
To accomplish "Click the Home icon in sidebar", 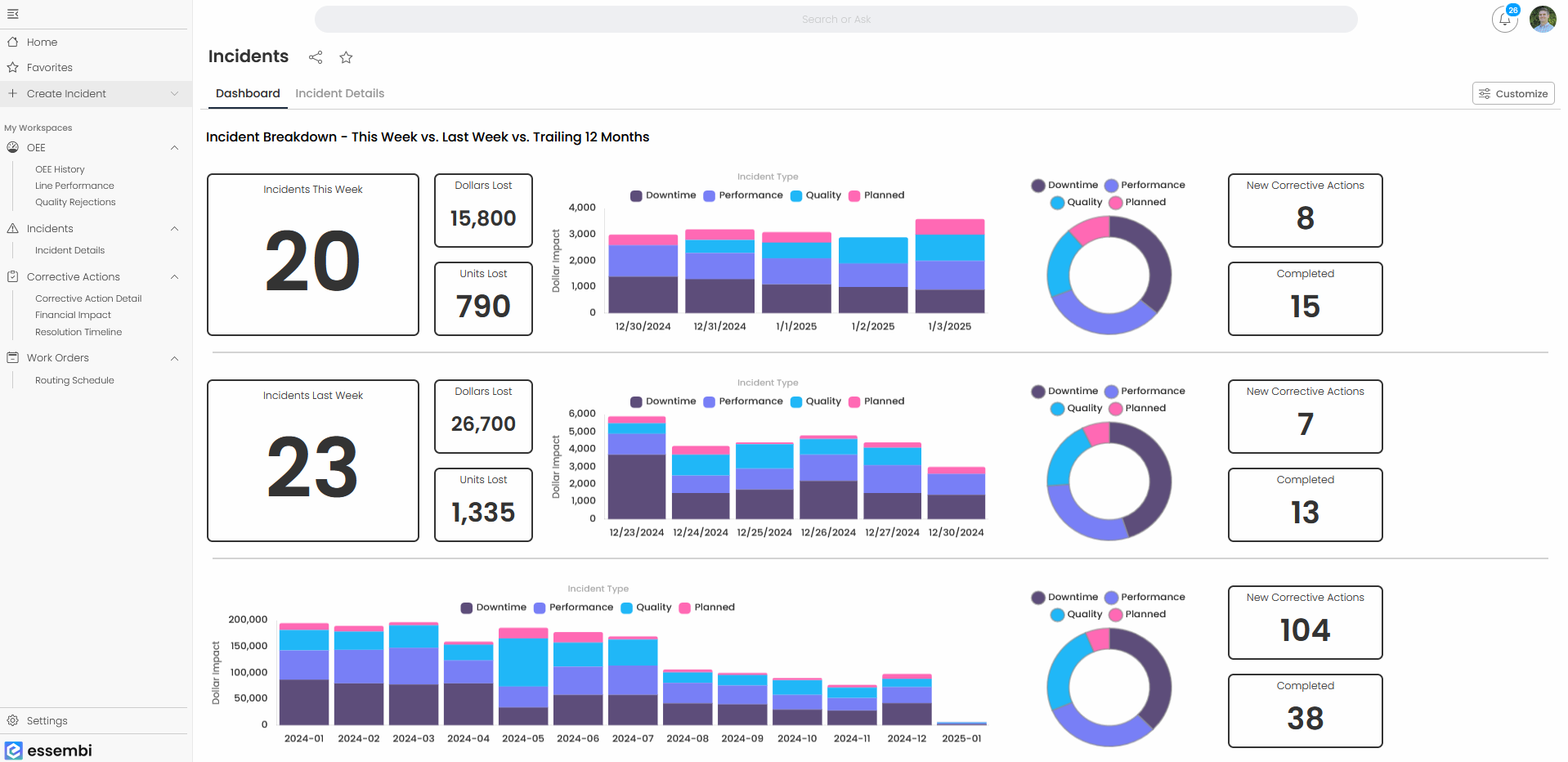I will 13,42.
